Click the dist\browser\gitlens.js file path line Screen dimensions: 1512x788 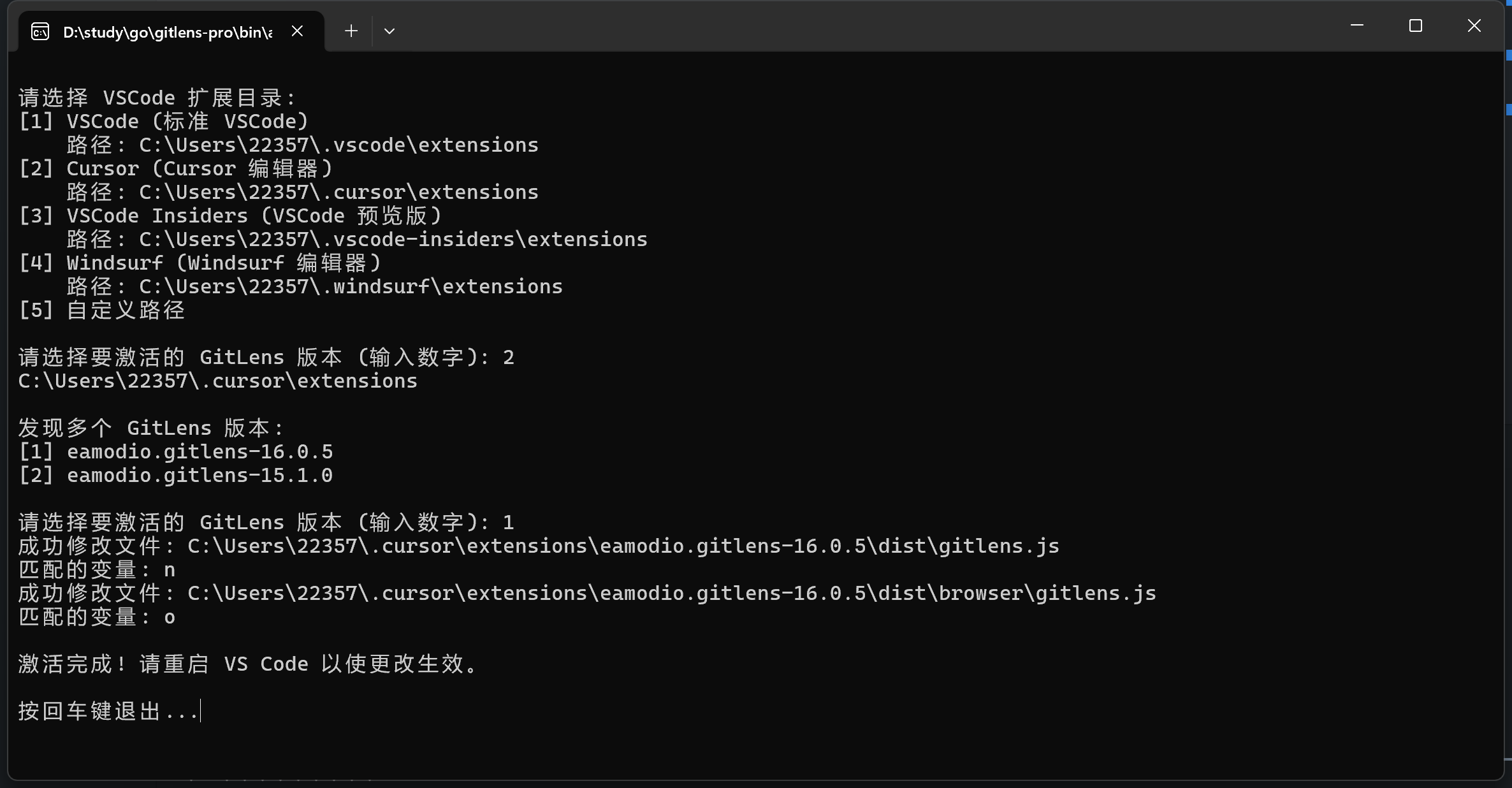(x=587, y=593)
